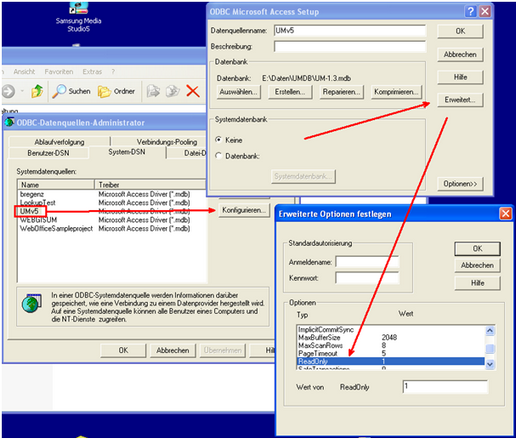Open Erweitert advanced options
The width and height of the screenshot is (516, 439).
(460, 100)
